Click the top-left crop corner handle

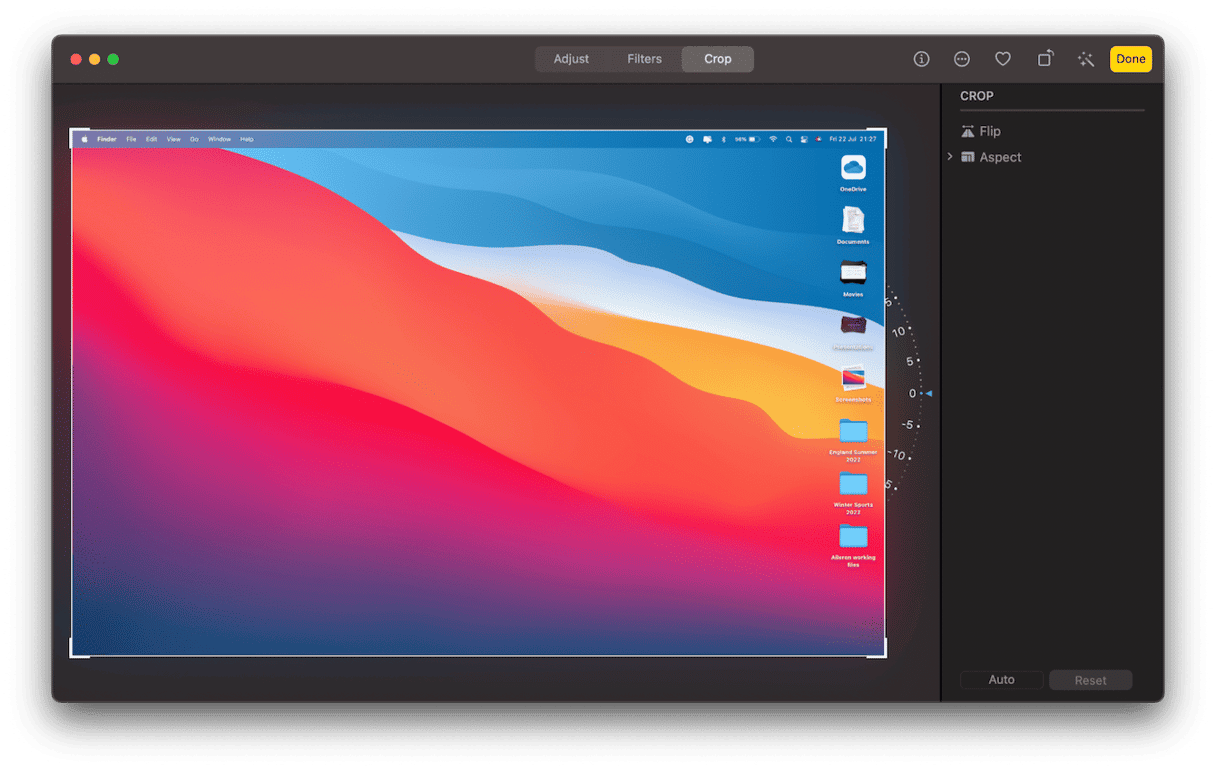[72, 130]
